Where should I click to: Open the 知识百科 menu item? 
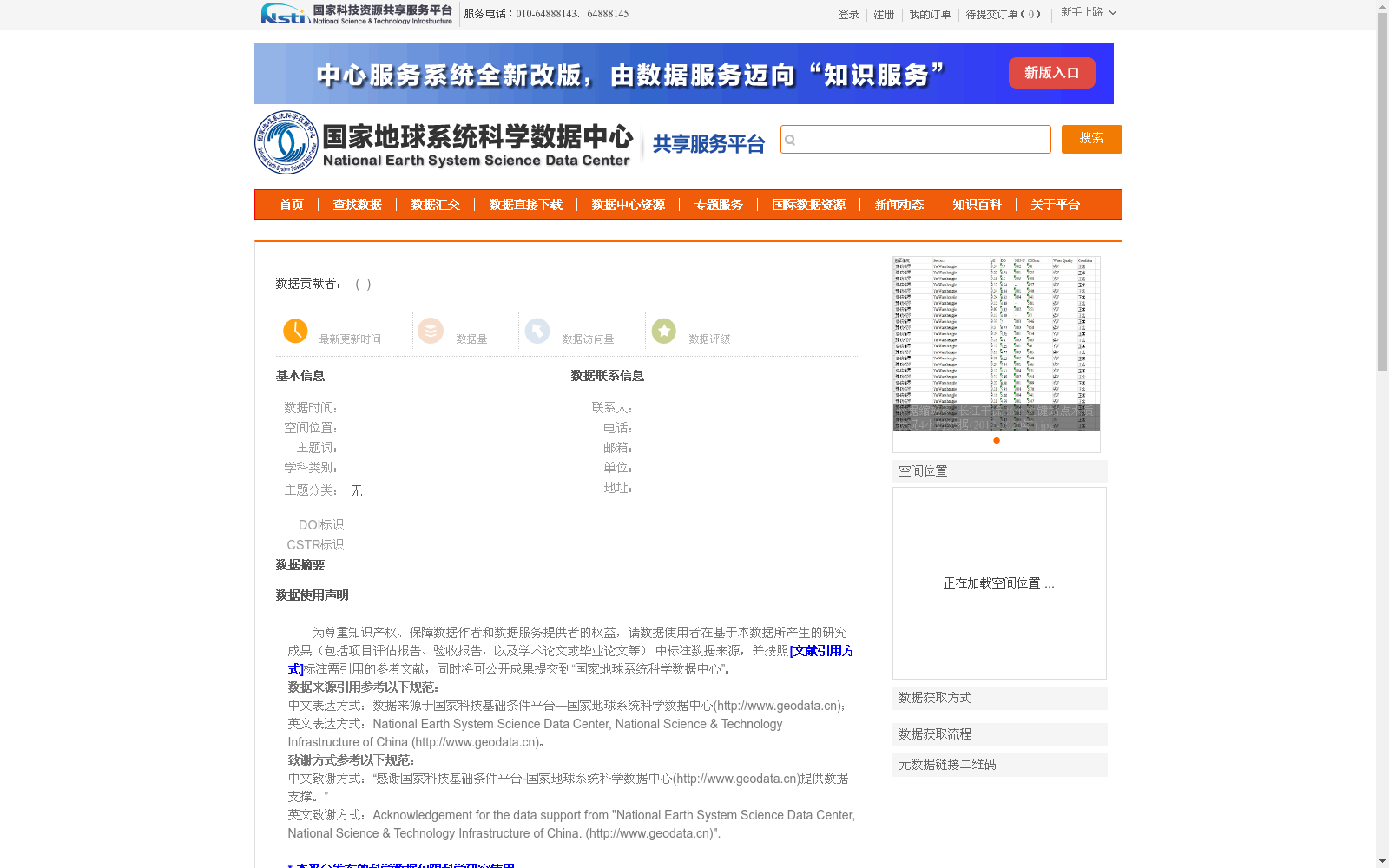pyautogui.click(x=978, y=205)
